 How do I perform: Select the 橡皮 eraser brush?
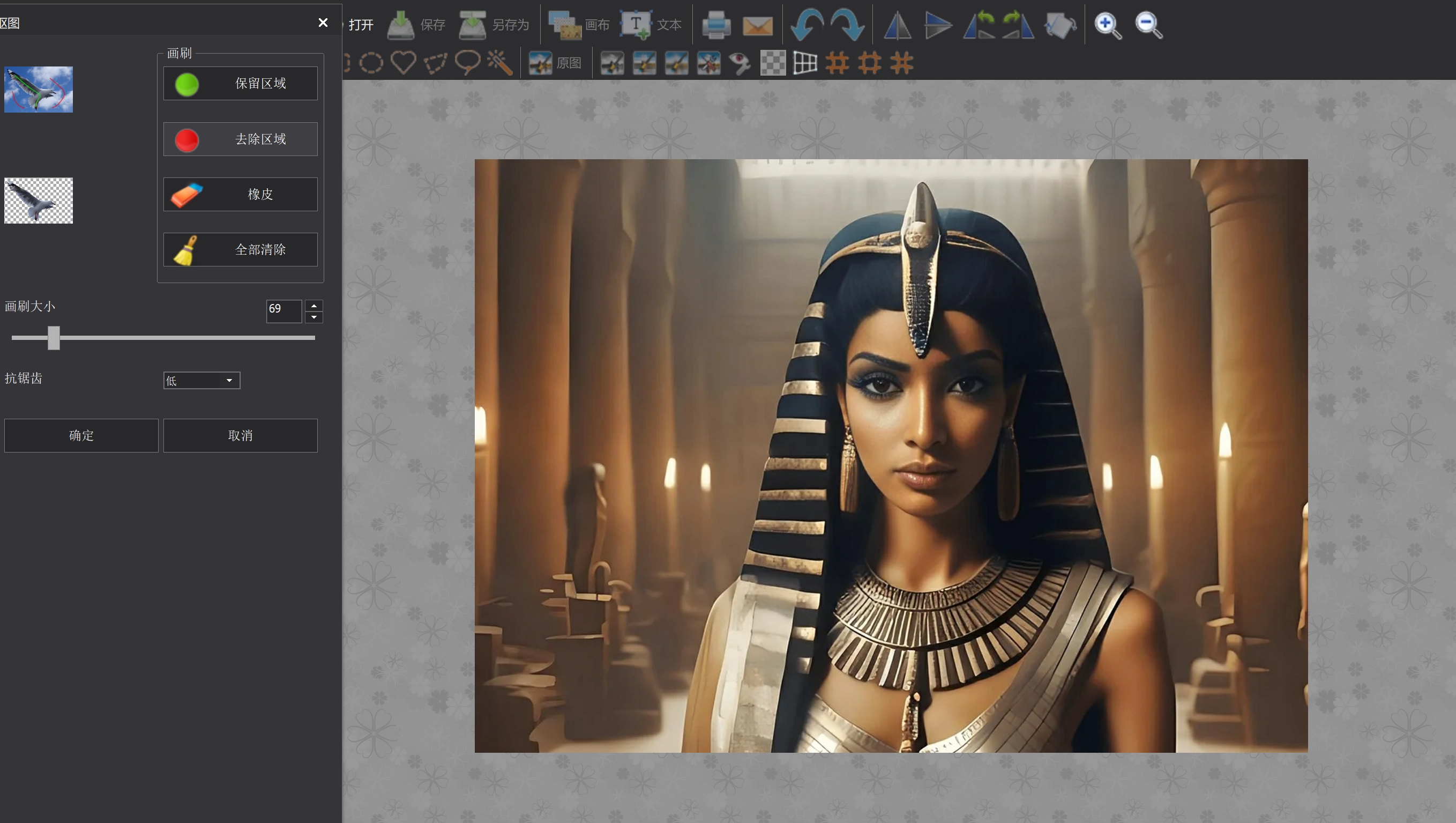[x=240, y=195]
